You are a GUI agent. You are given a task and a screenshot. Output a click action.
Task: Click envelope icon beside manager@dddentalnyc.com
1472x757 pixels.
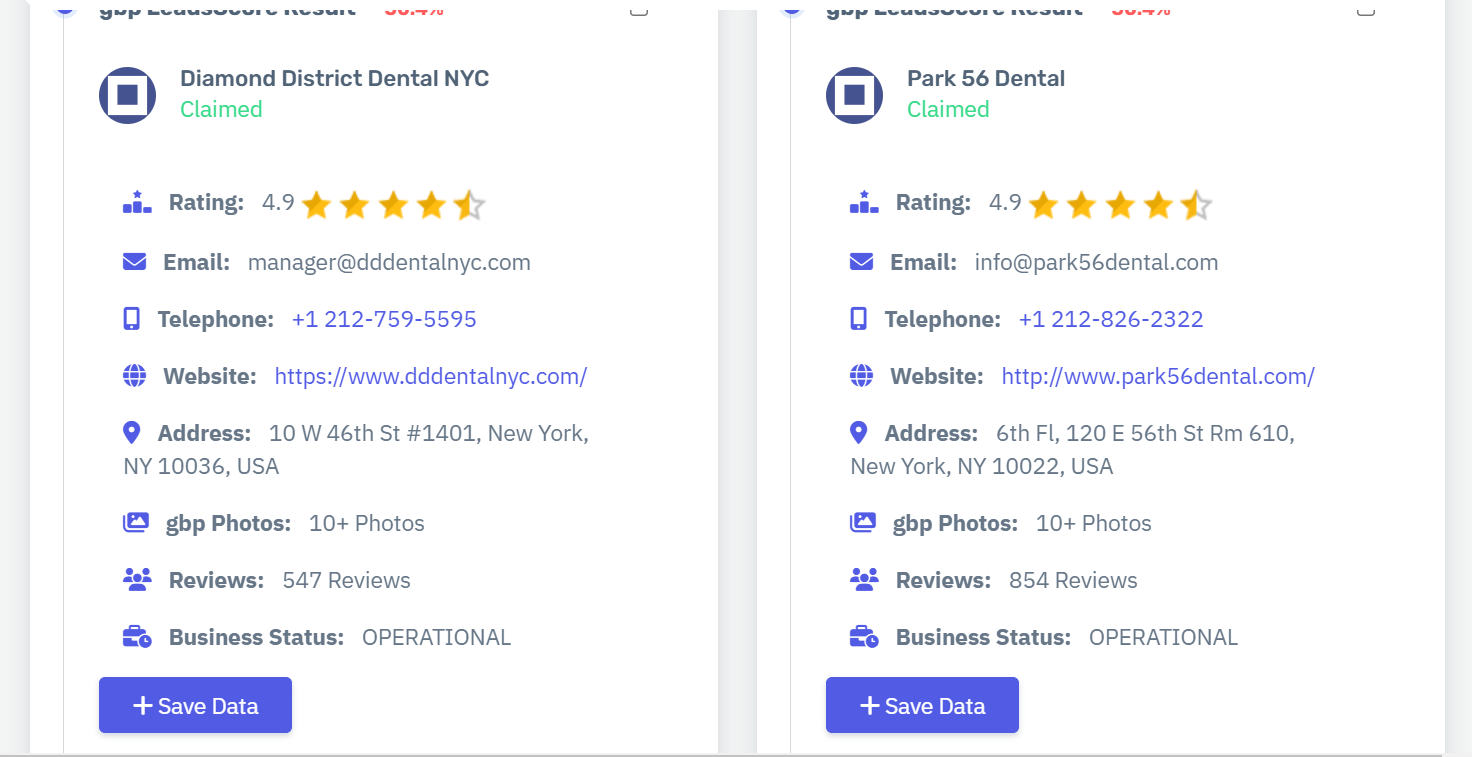click(x=134, y=262)
